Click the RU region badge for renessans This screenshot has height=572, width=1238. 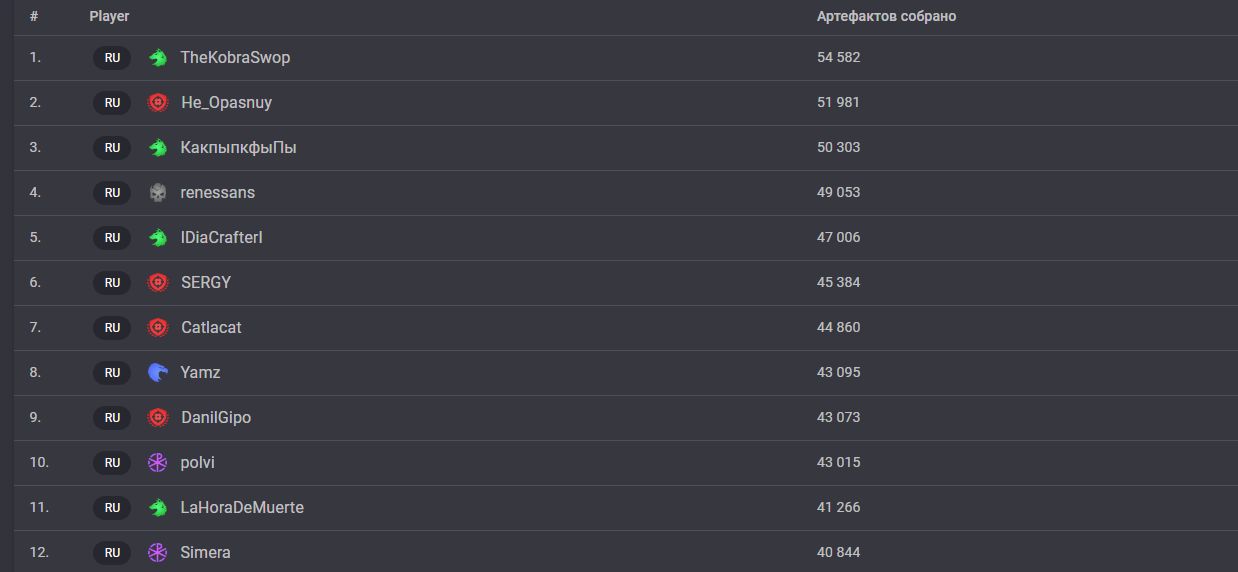[x=112, y=193]
